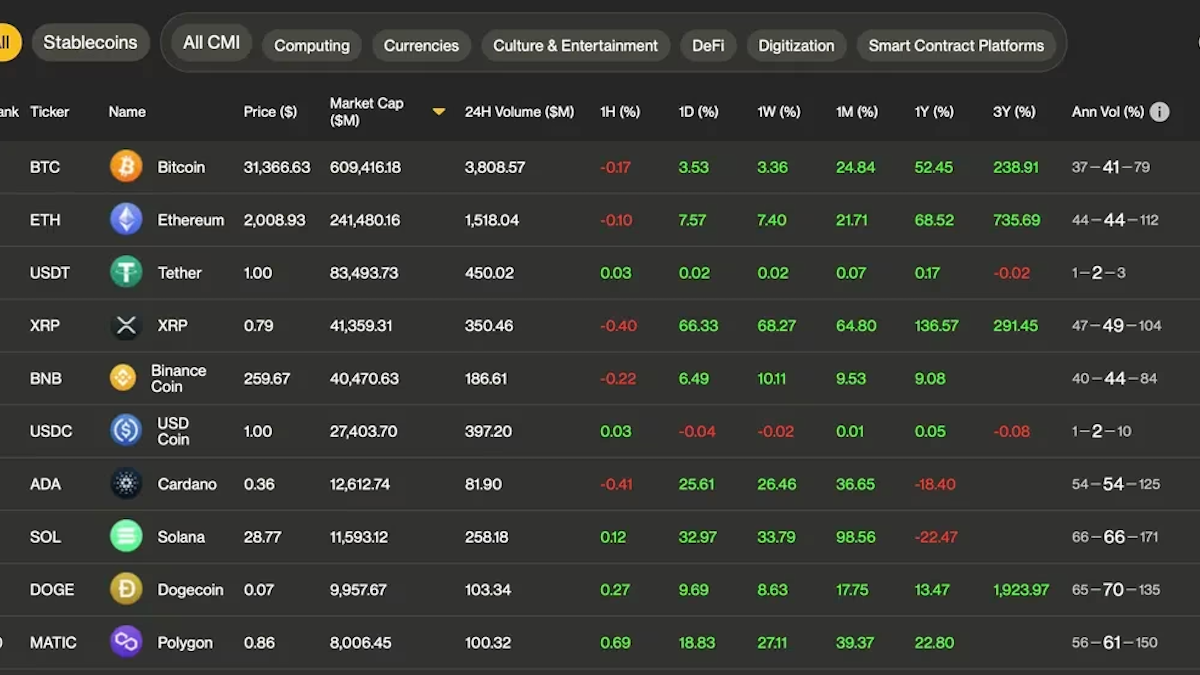Sort by Ticker column header

(x=50, y=112)
